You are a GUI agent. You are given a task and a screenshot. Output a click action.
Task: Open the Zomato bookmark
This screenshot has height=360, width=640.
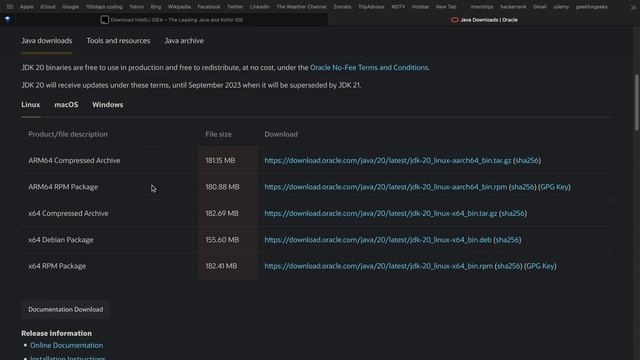342,7
